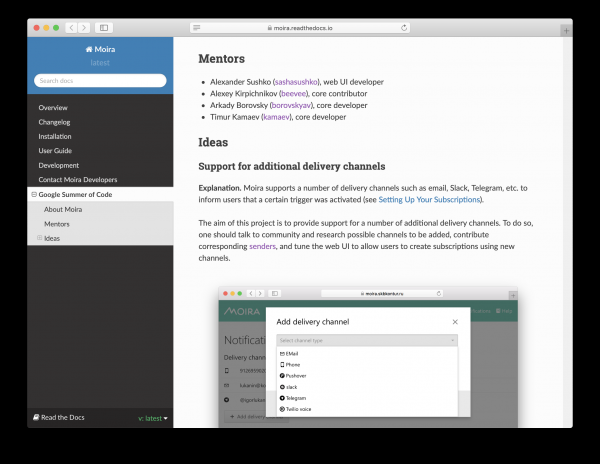Toggle the Safari sidebar button
This screenshot has height=464, width=600.
coord(104,28)
